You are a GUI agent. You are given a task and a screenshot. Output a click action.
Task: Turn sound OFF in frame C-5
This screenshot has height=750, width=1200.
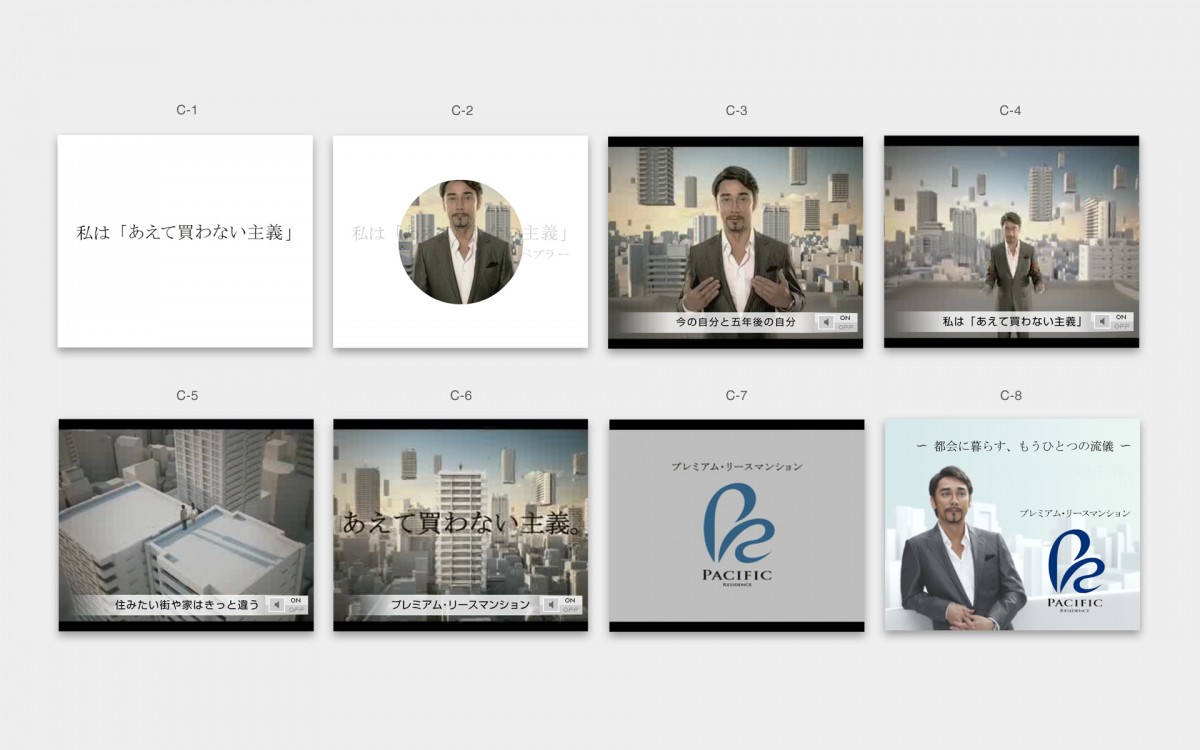295,610
